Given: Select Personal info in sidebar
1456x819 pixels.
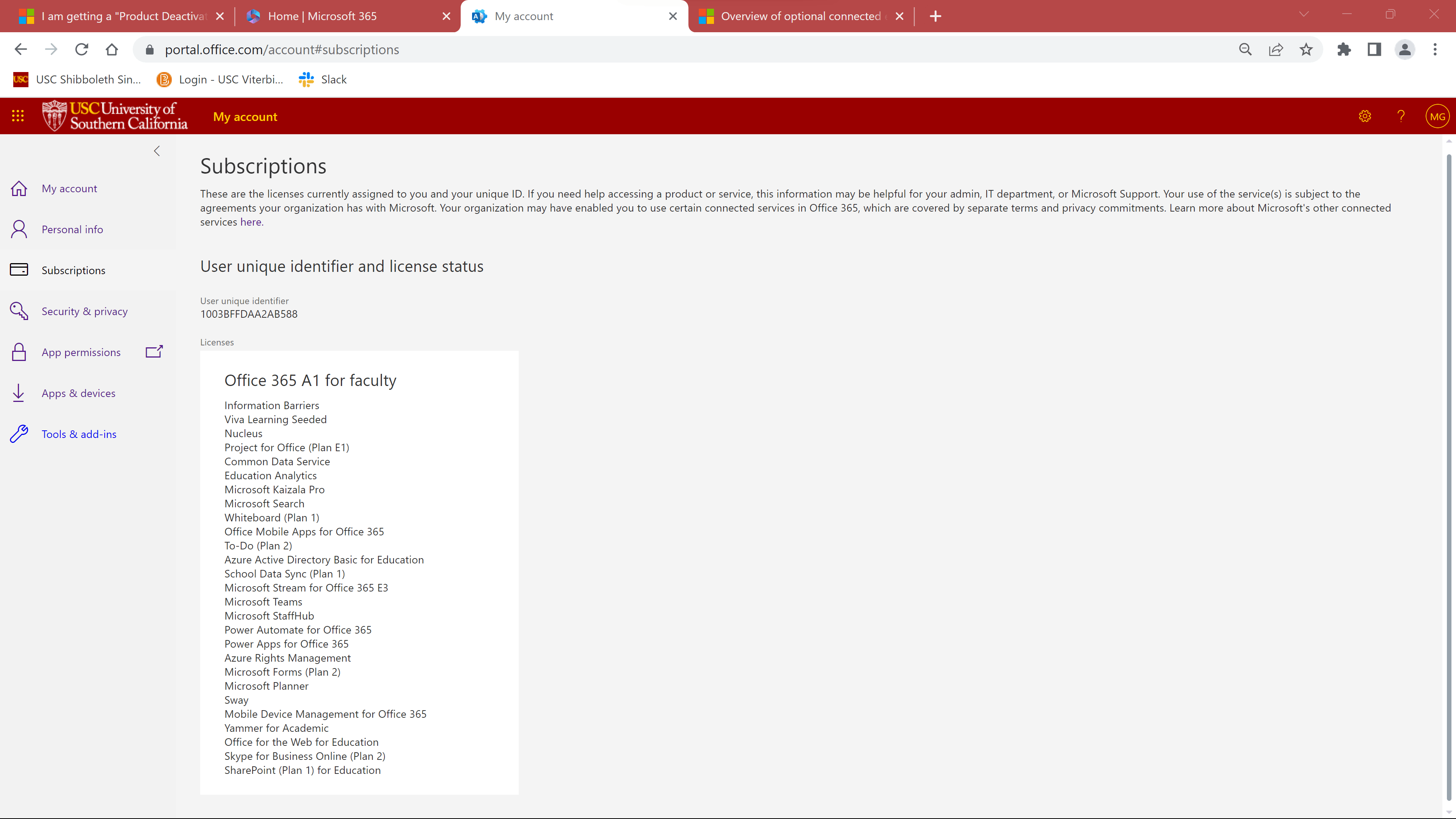Looking at the screenshot, I should click(72, 229).
